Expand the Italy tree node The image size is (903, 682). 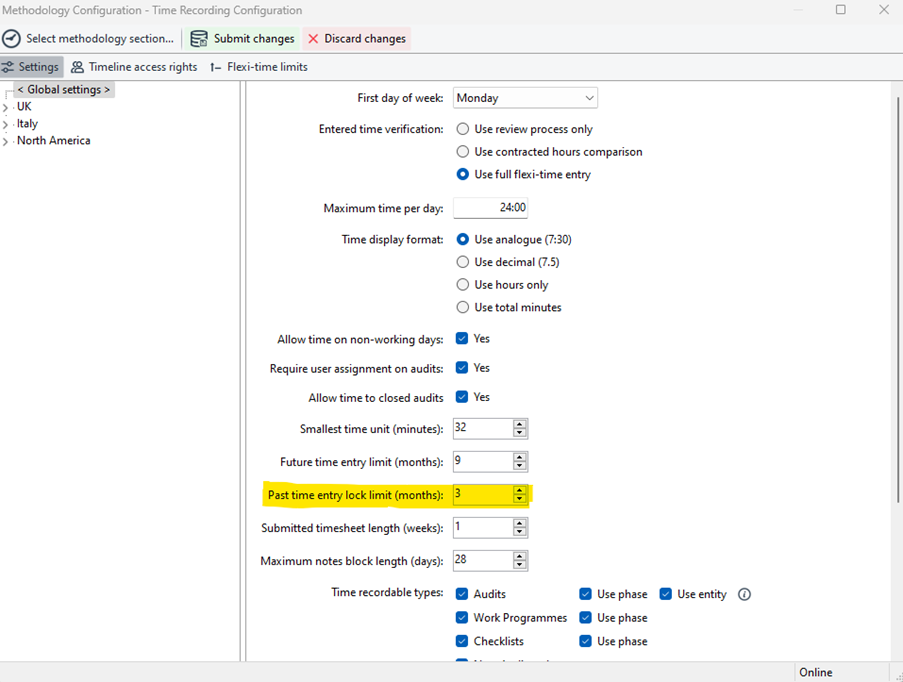6,124
